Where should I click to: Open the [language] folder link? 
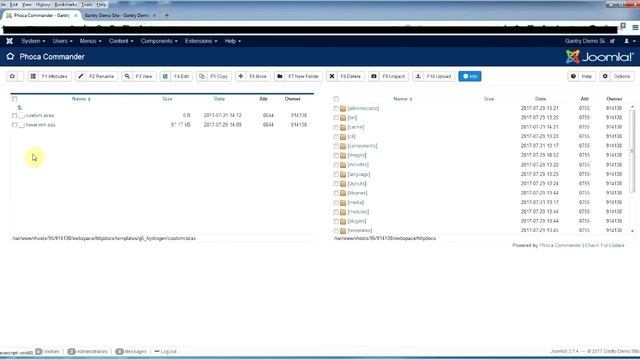(359, 174)
